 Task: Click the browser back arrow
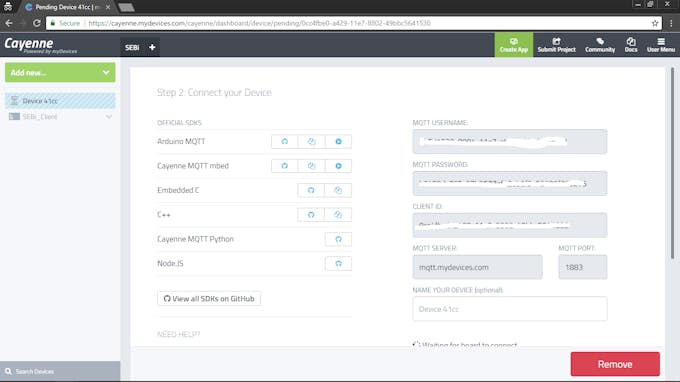[9, 23]
